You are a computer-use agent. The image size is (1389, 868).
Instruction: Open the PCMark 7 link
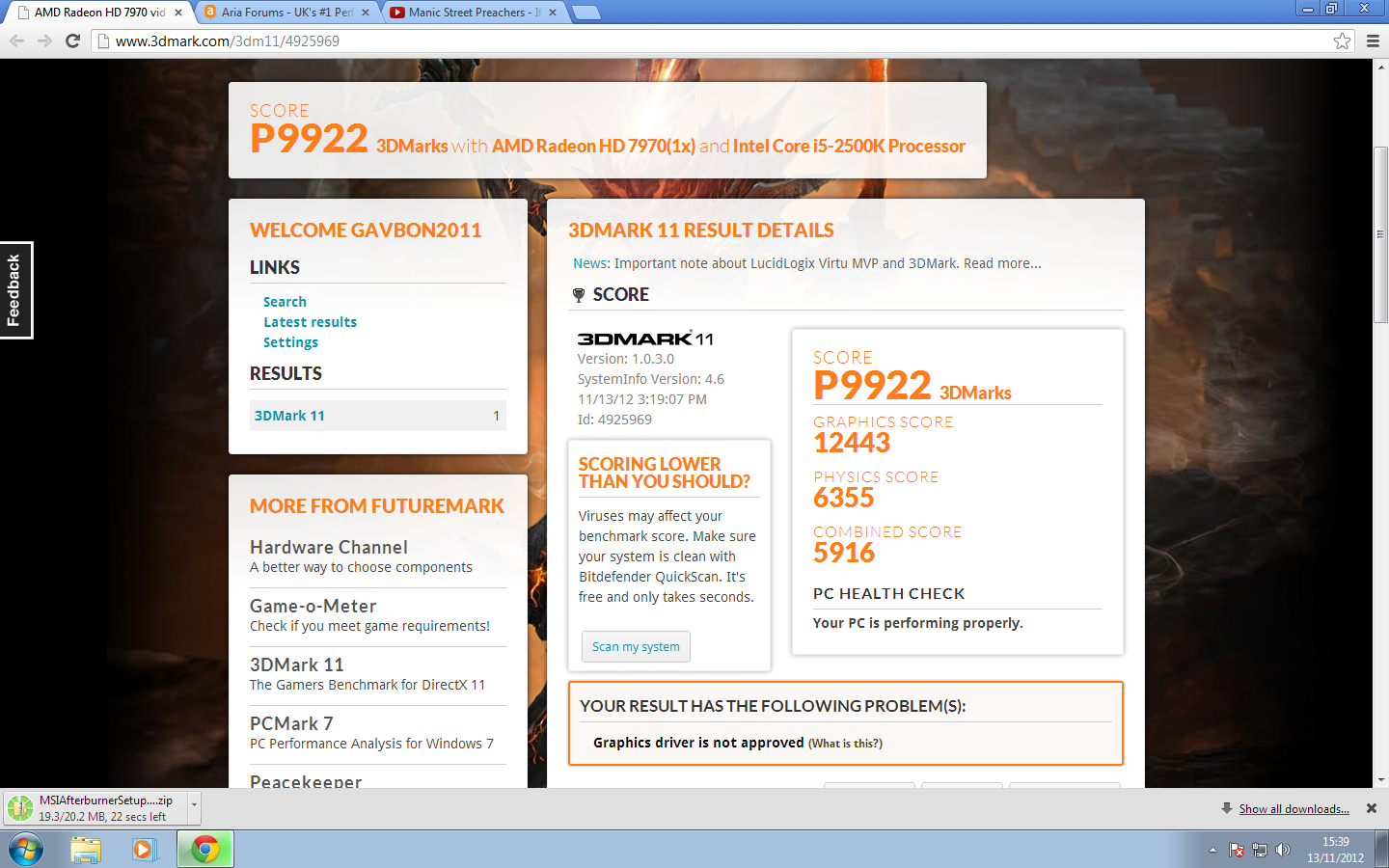pyautogui.click(x=291, y=723)
